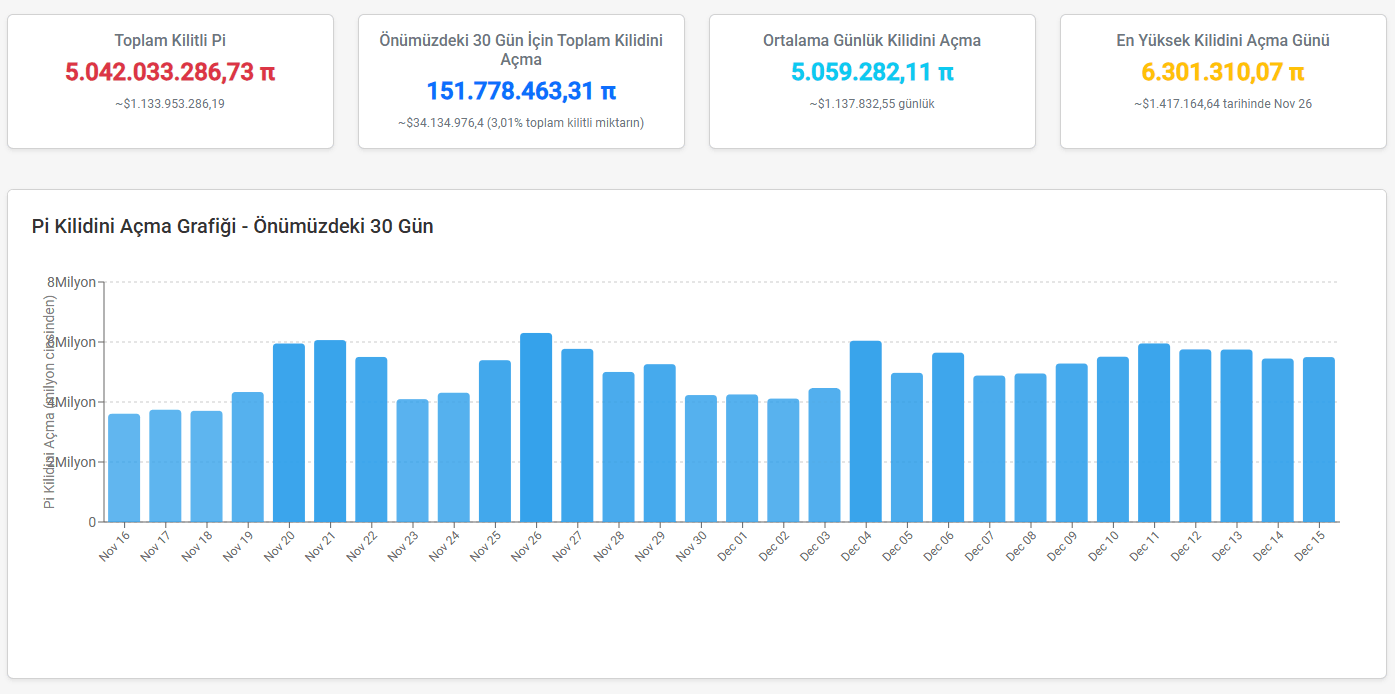Click the 151.778.463,31 π total unlock value
This screenshot has width=1395, height=694.
tap(521, 91)
